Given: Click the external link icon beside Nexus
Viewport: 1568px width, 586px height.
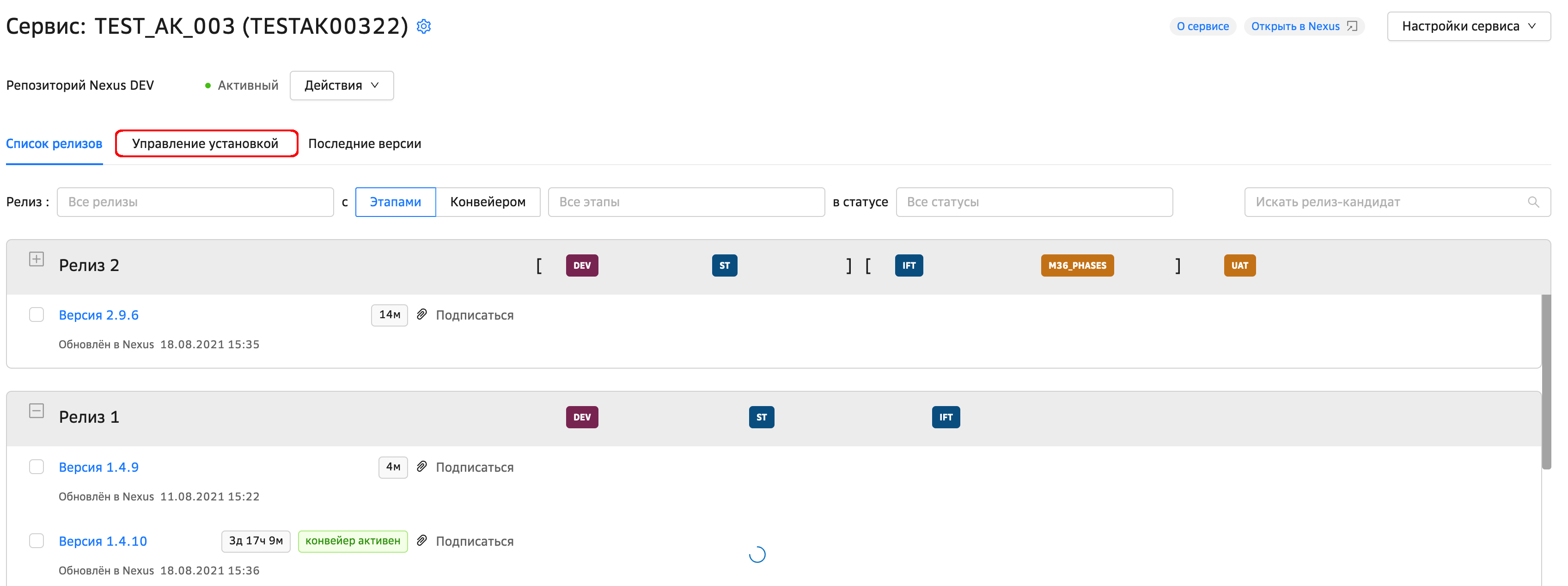Looking at the screenshot, I should tap(1353, 26).
